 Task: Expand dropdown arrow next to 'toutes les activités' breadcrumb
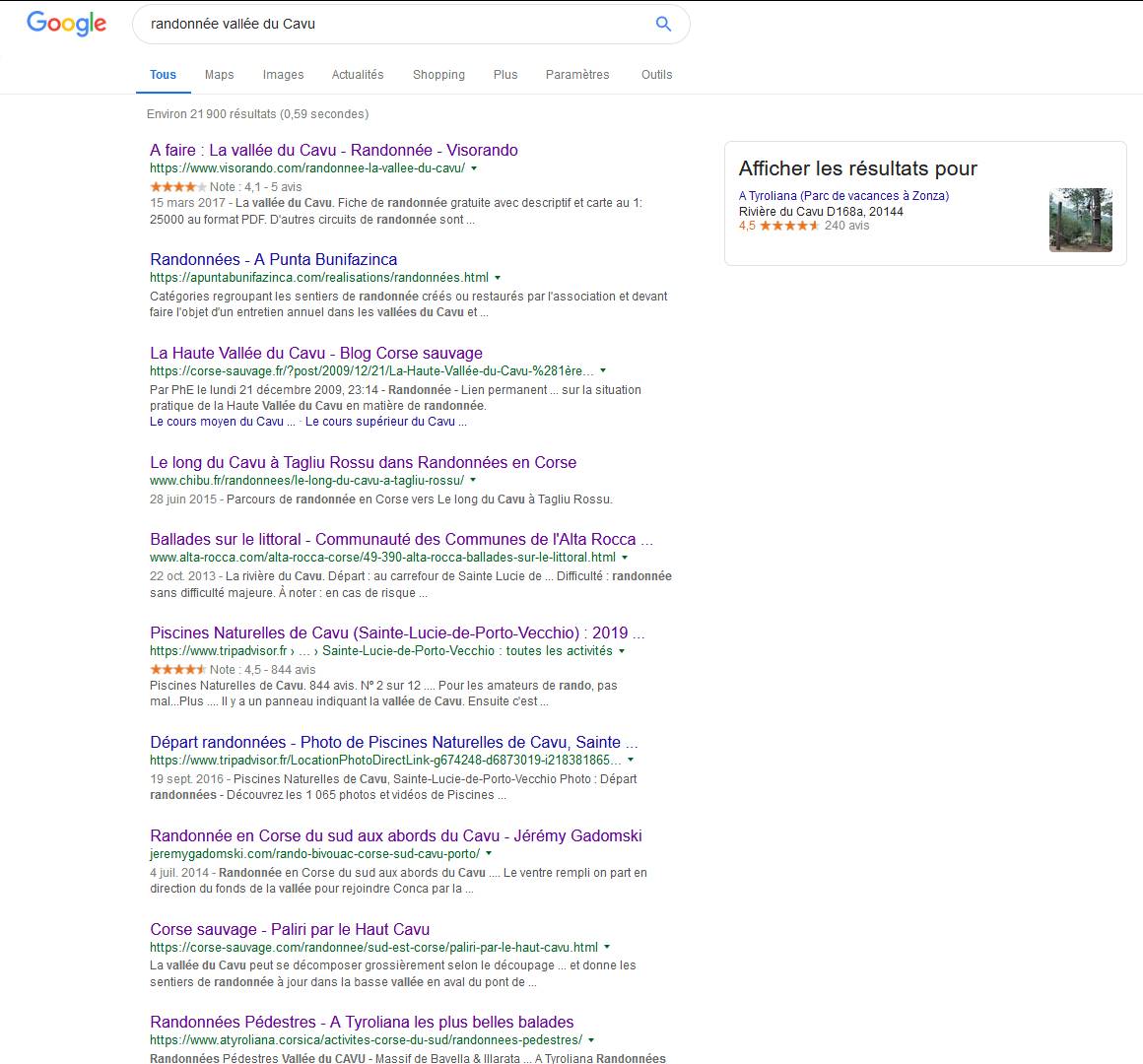pos(622,651)
